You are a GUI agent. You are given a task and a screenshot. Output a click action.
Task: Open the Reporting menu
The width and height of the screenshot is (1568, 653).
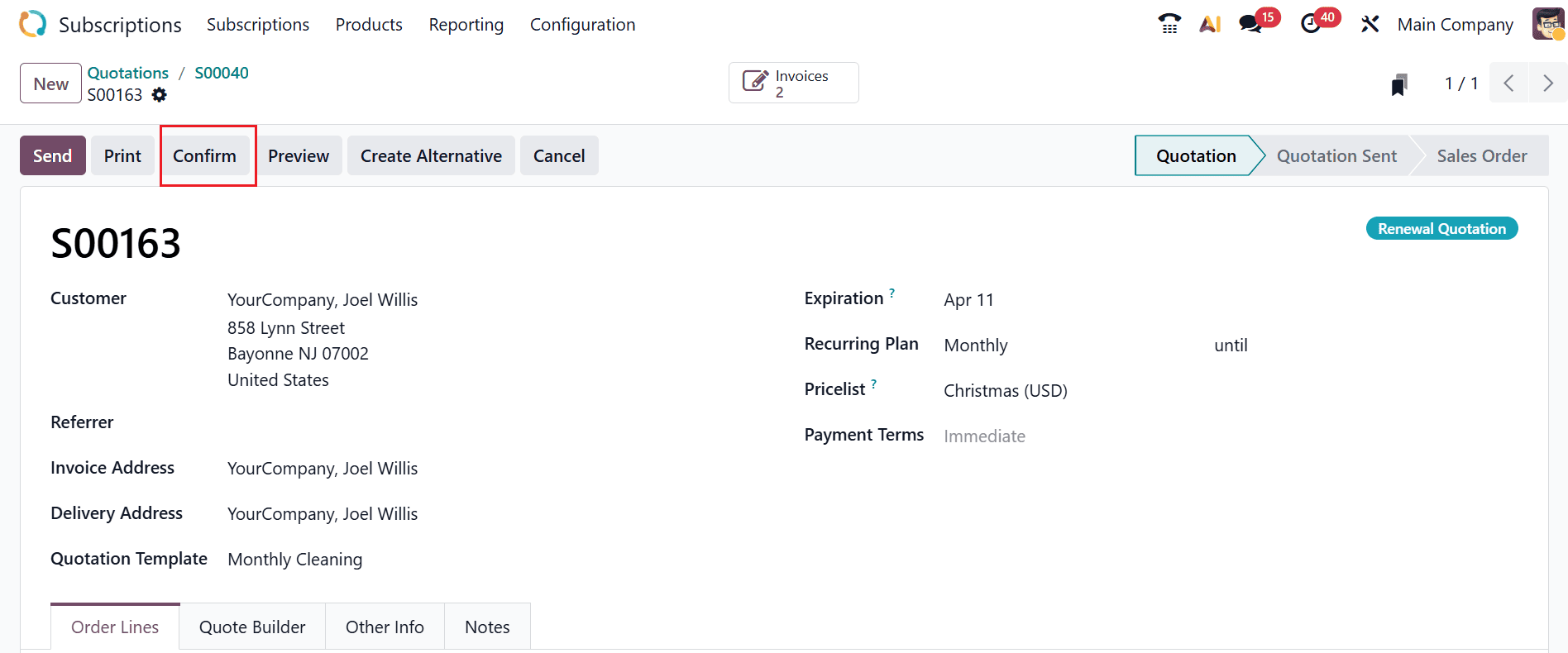(466, 25)
